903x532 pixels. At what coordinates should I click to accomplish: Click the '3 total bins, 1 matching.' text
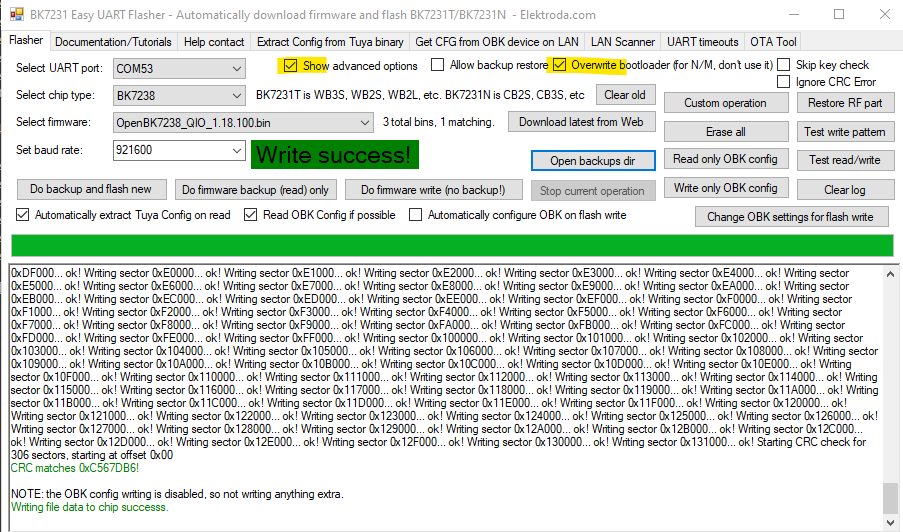[x=438, y=122]
